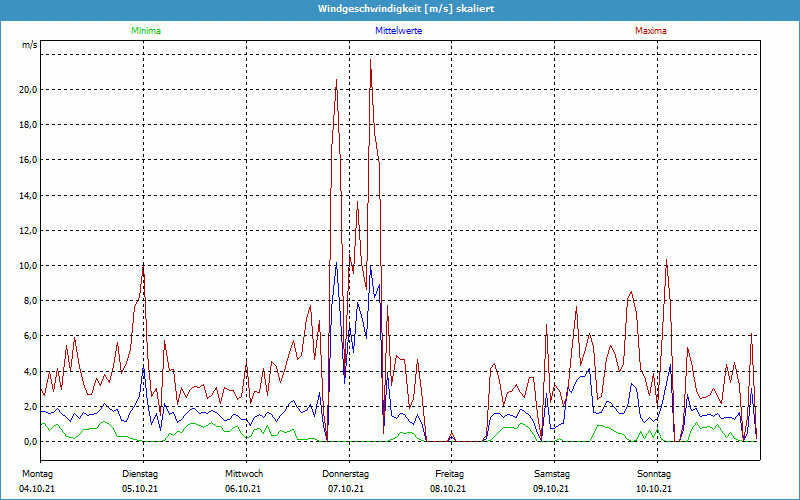Click the Dienstag day label
Image resolution: width=800 pixels, height=500 pixels.
(x=140, y=474)
